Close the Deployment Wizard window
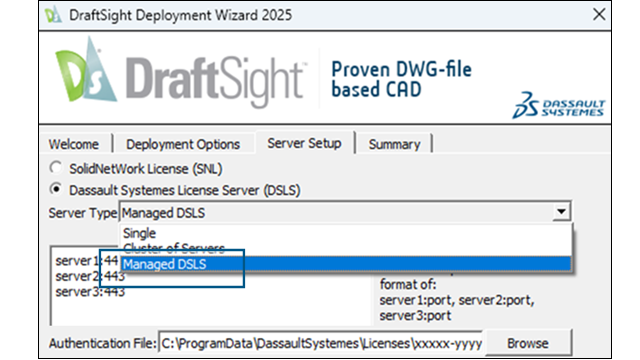The height and width of the screenshot is (360, 640). 599,15
